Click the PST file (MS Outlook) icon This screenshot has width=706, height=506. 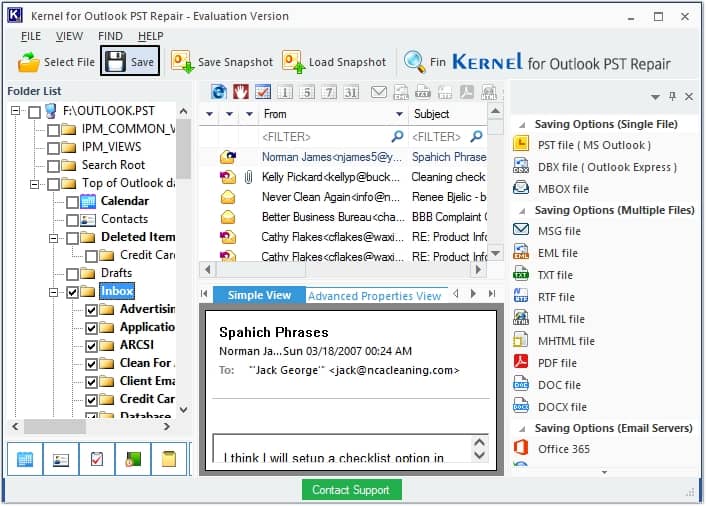coord(521,145)
